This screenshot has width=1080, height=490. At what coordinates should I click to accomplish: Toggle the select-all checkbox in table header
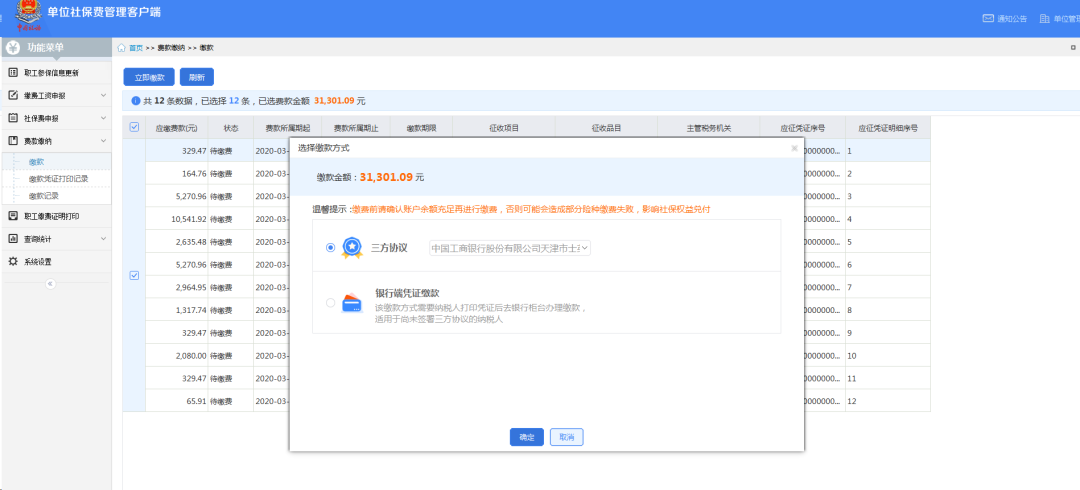pyautogui.click(x=134, y=127)
